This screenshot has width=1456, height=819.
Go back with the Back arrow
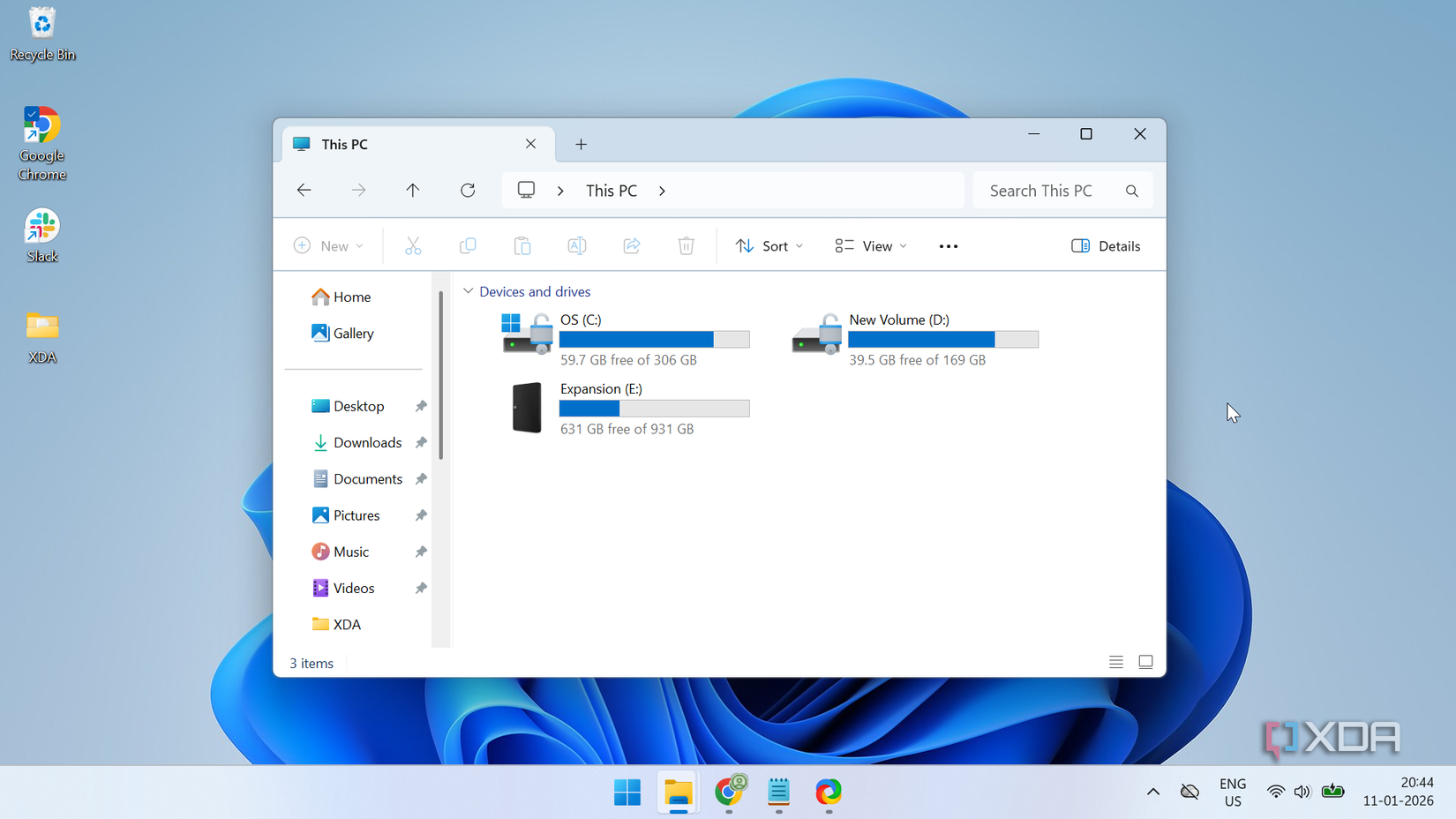point(304,191)
